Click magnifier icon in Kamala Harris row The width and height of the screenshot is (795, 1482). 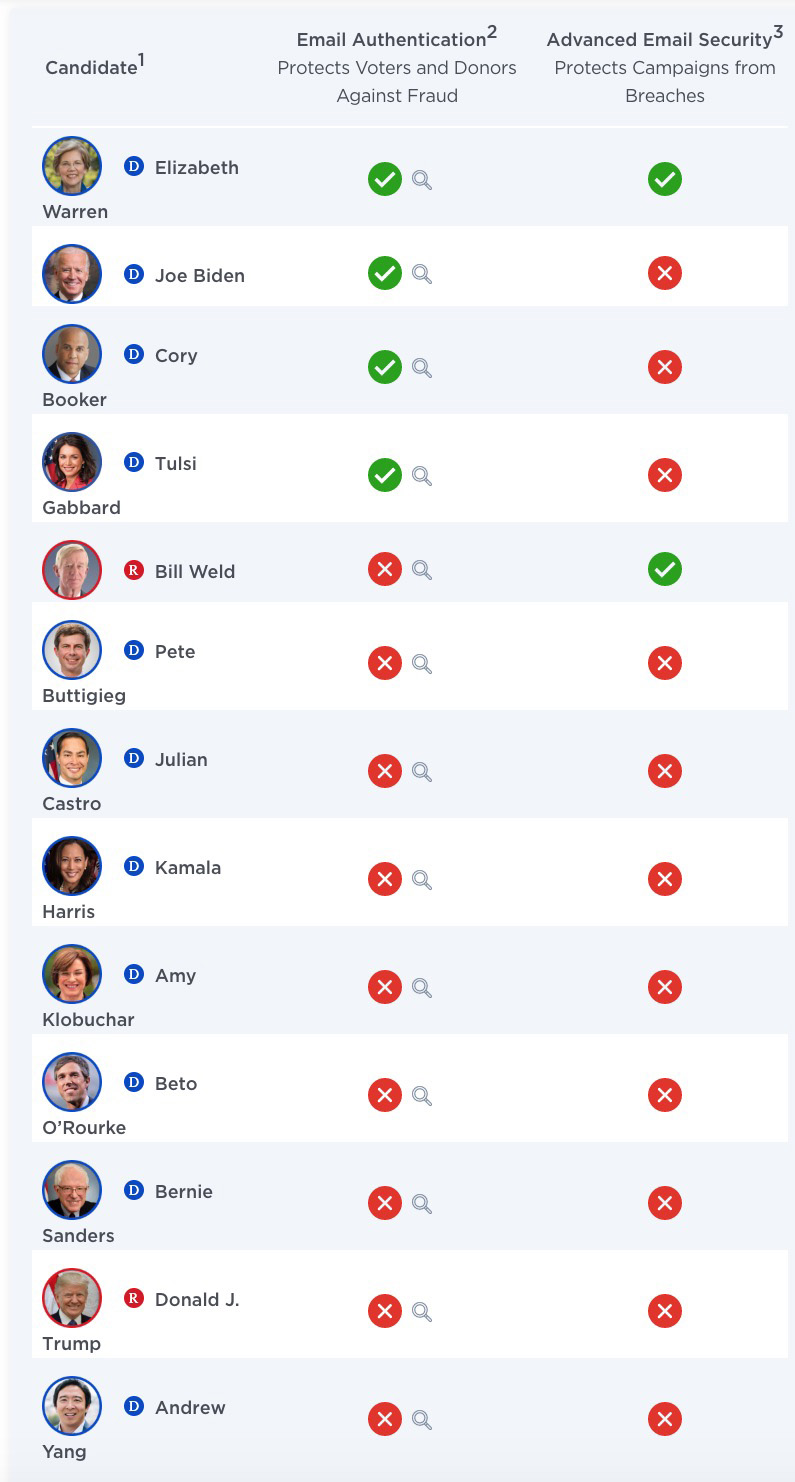click(x=422, y=880)
